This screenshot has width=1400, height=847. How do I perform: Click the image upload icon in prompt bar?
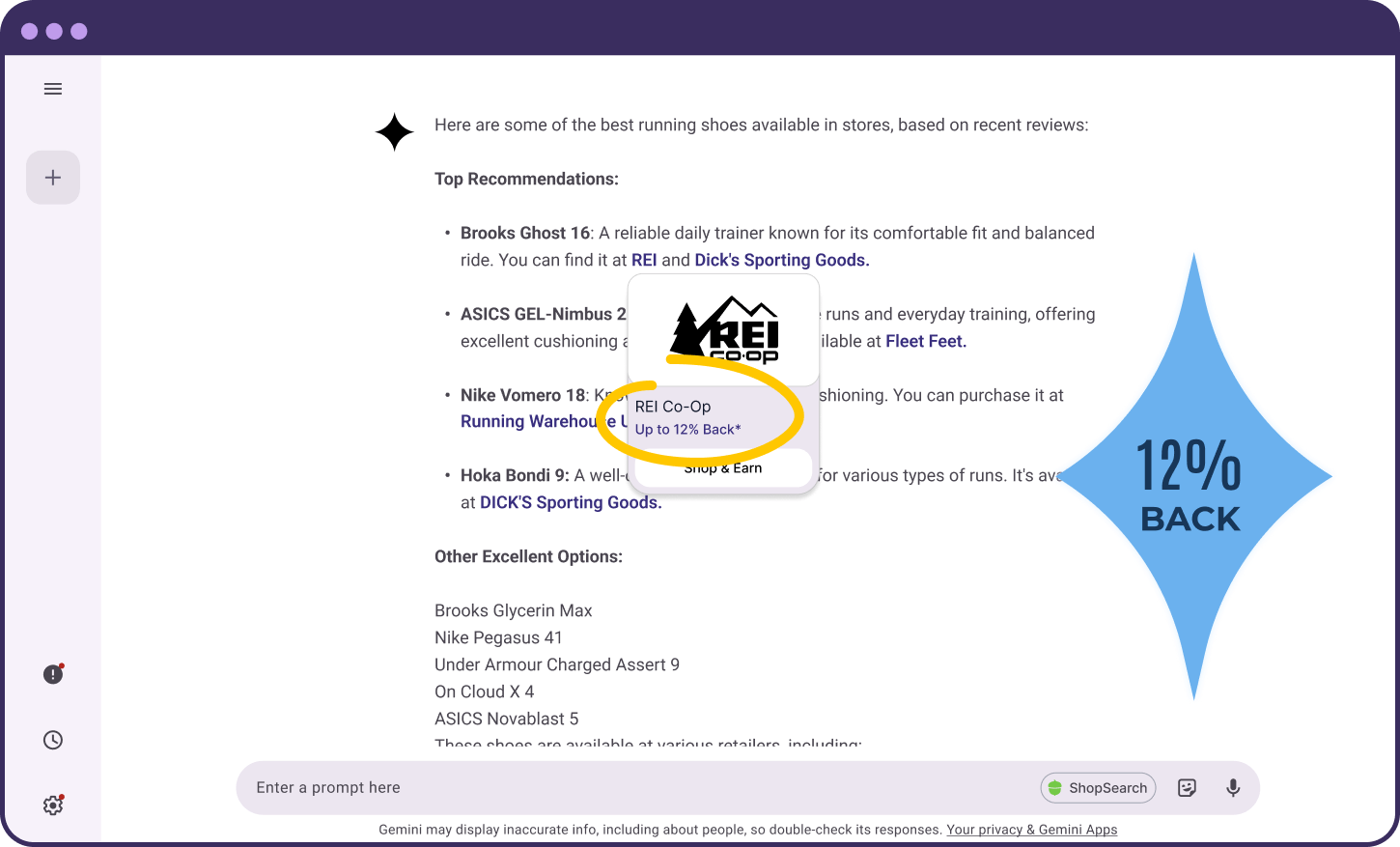pos(1188,788)
